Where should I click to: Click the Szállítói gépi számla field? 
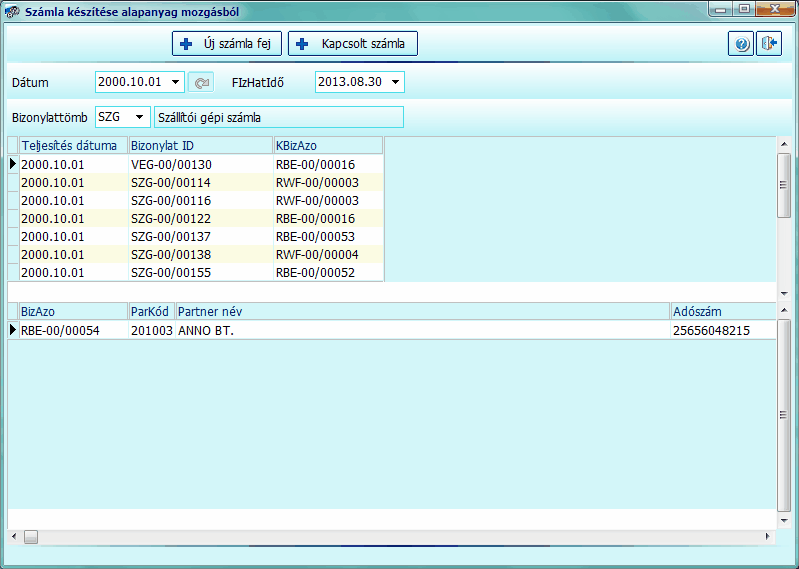279,117
